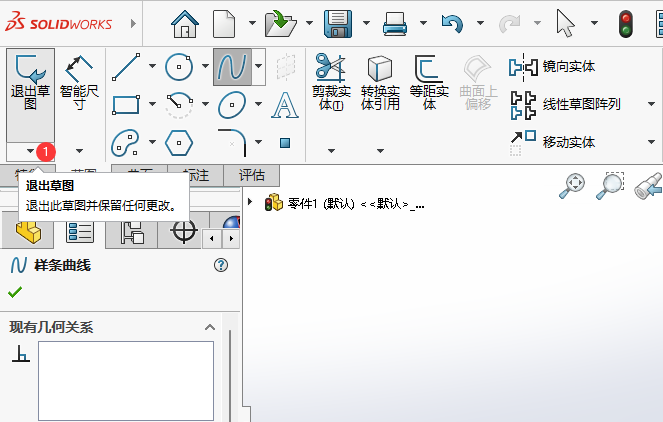This screenshot has height=422, width=663.
Task: Open Ellipse tool dropdown arrow
Action: [x=258, y=104]
